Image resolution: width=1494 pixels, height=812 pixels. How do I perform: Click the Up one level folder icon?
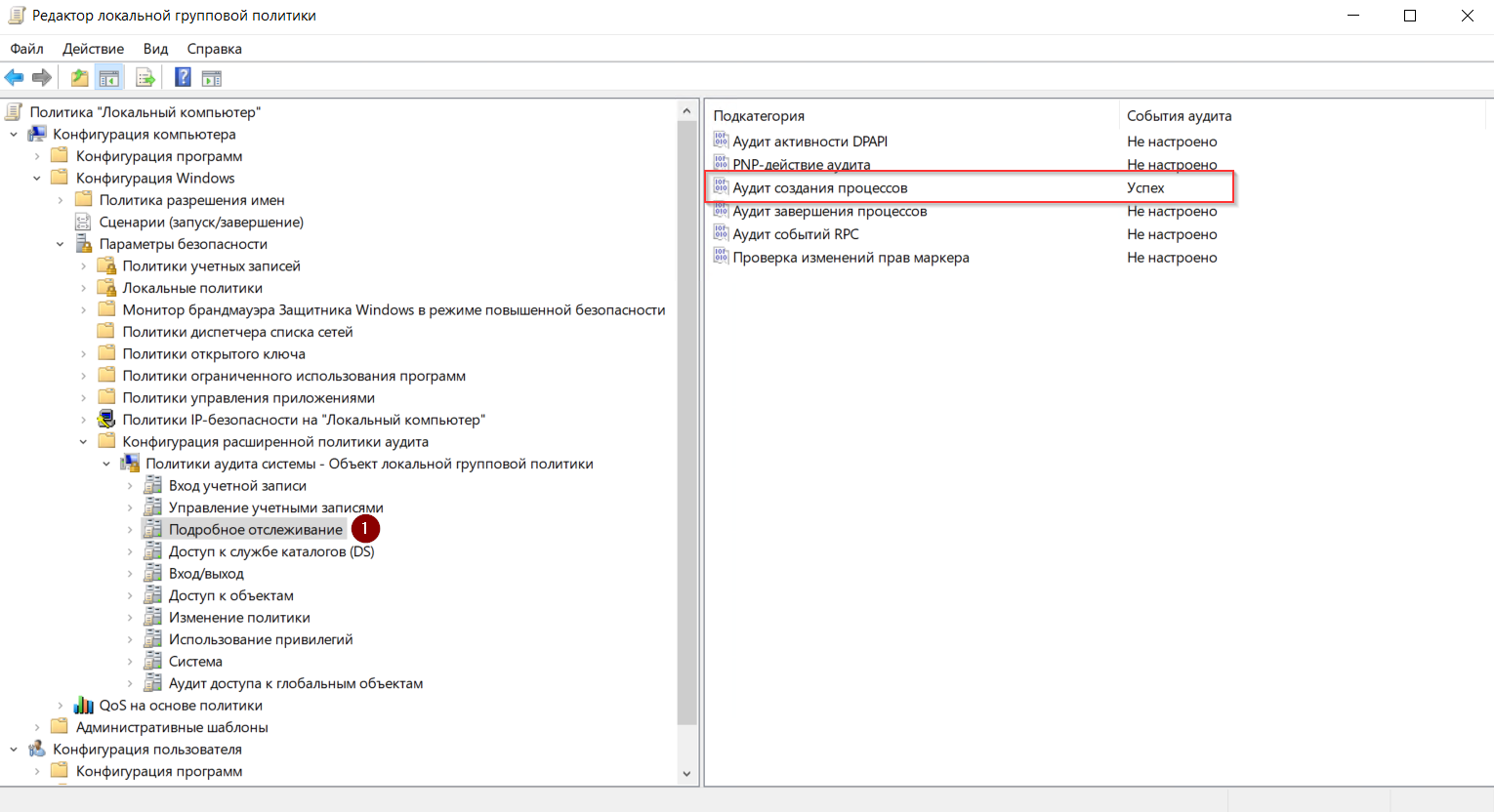coord(80,78)
